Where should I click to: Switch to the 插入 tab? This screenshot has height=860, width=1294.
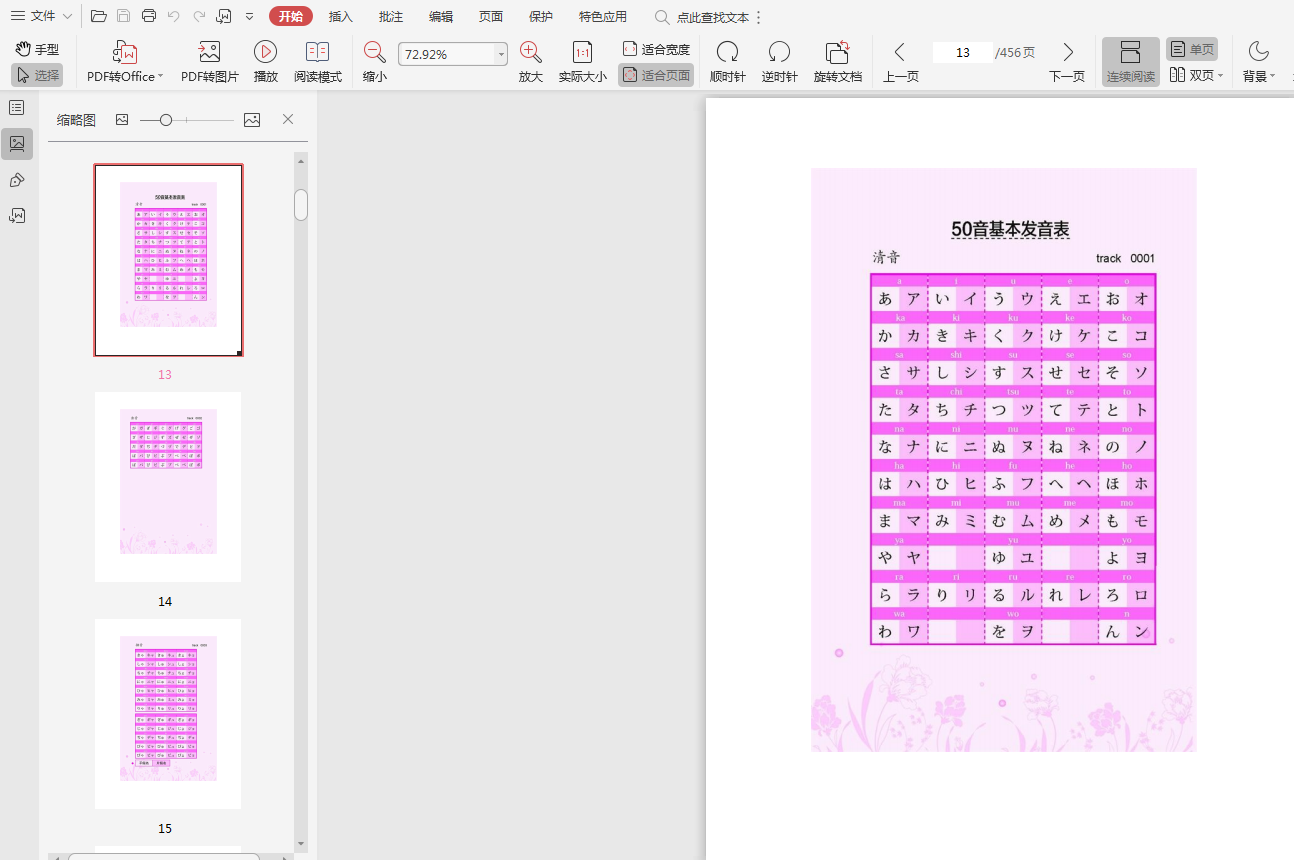pyautogui.click(x=341, y=16)
